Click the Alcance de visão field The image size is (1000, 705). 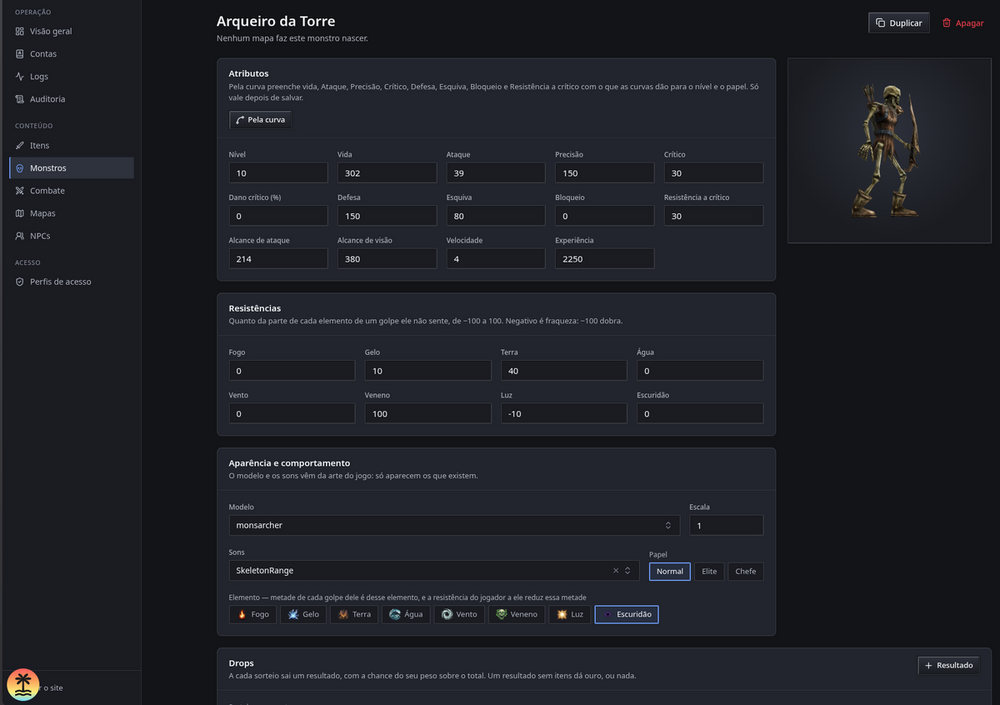click(x=387, y=258)
